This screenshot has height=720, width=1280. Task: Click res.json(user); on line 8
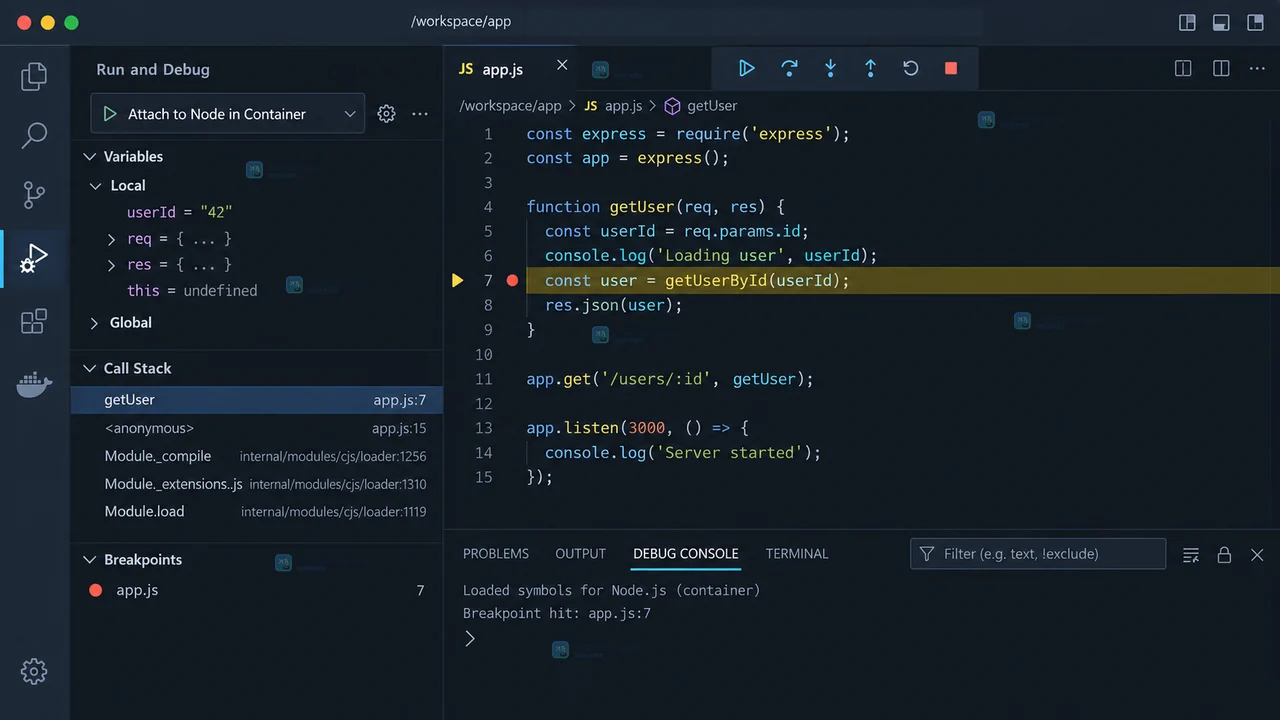coord(613,305)
